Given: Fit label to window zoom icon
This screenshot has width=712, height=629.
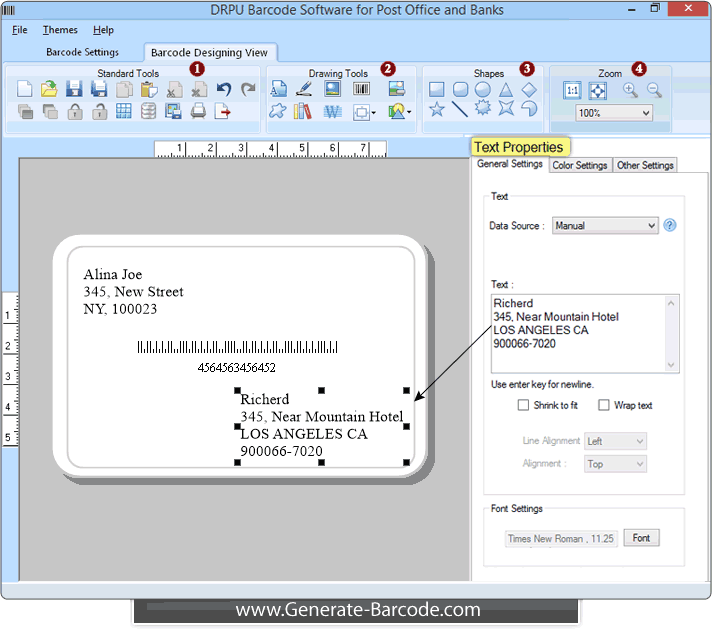Looking at the screenshot, I should click(x=597, y=90).
